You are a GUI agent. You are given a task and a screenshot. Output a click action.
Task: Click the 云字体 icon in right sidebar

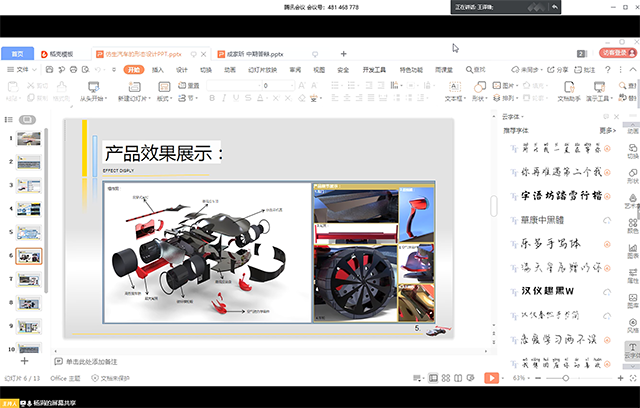coord(632,348)
